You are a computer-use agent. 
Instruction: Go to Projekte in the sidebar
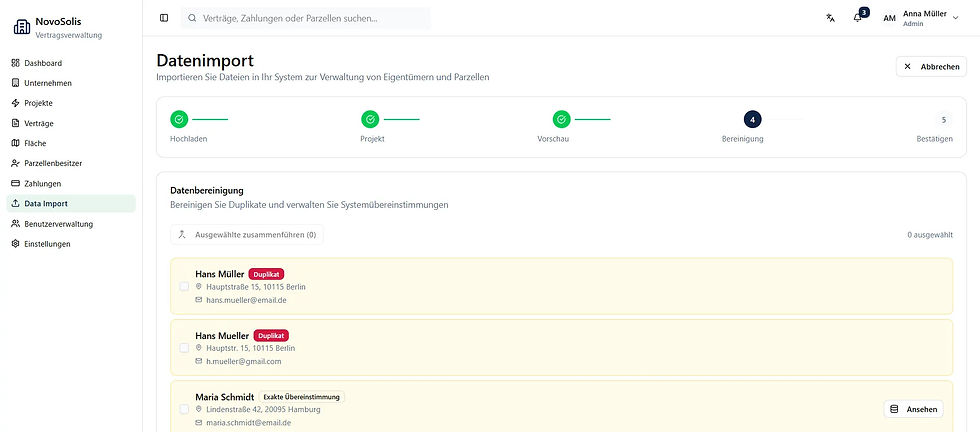point(71,103)
